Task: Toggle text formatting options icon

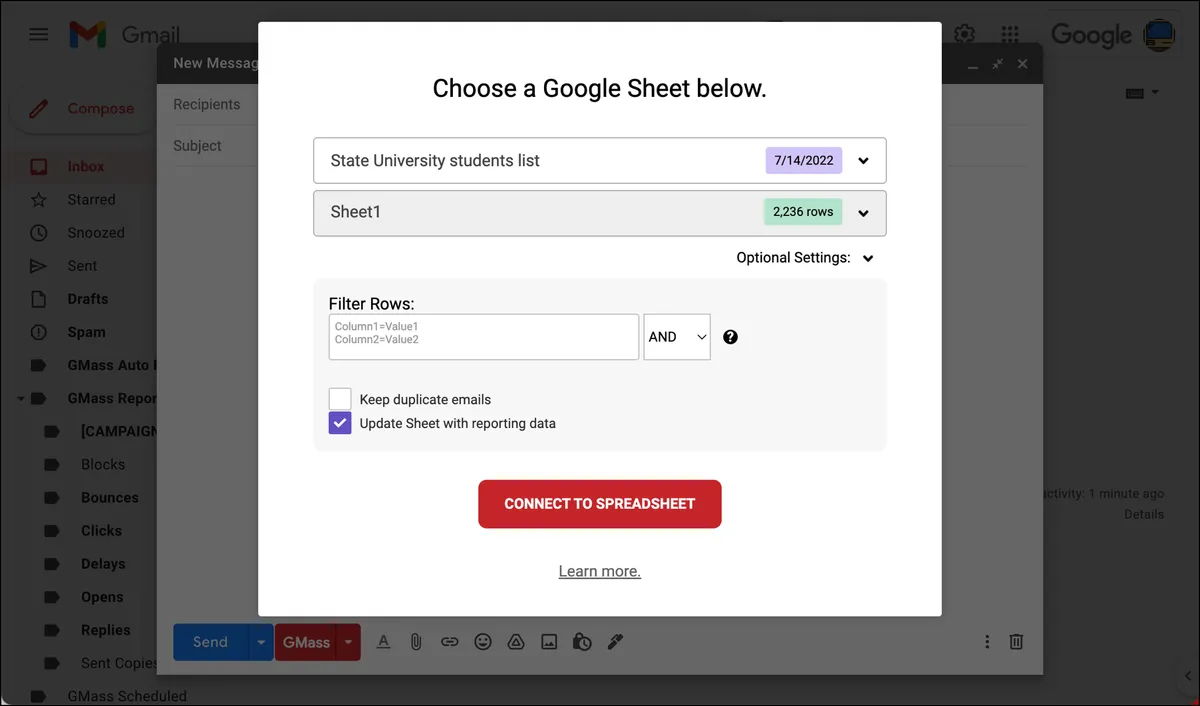Action: tap(382, 642)
